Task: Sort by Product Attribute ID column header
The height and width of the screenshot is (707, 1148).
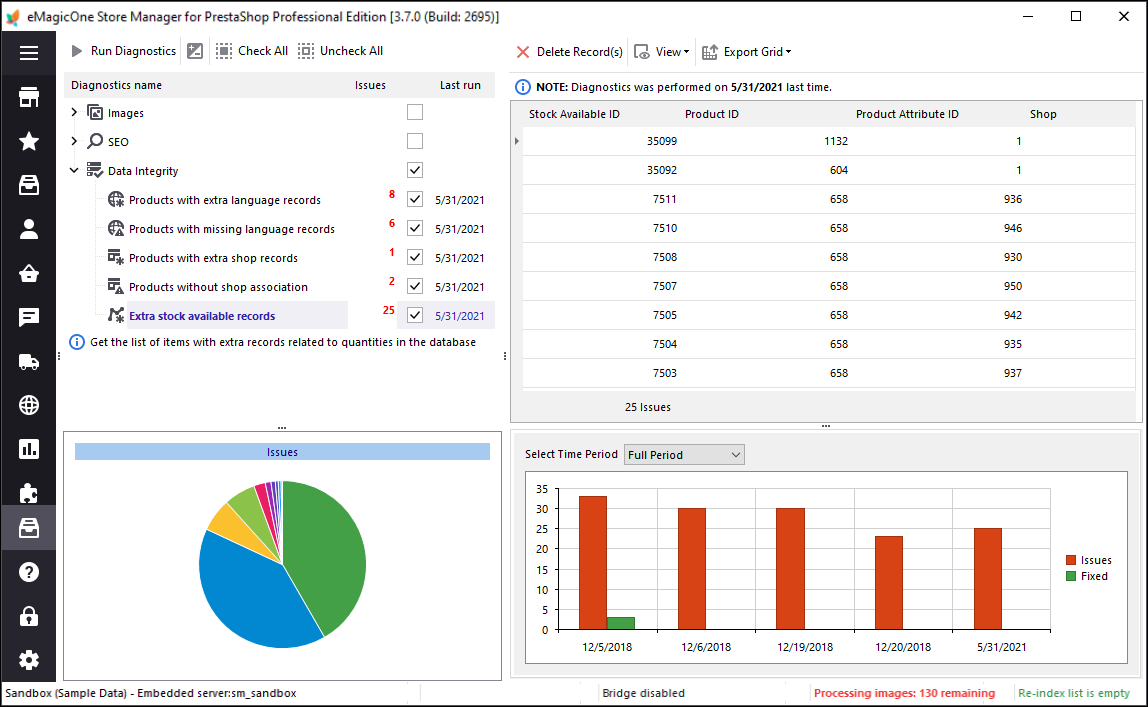Action: pos(907,114)
